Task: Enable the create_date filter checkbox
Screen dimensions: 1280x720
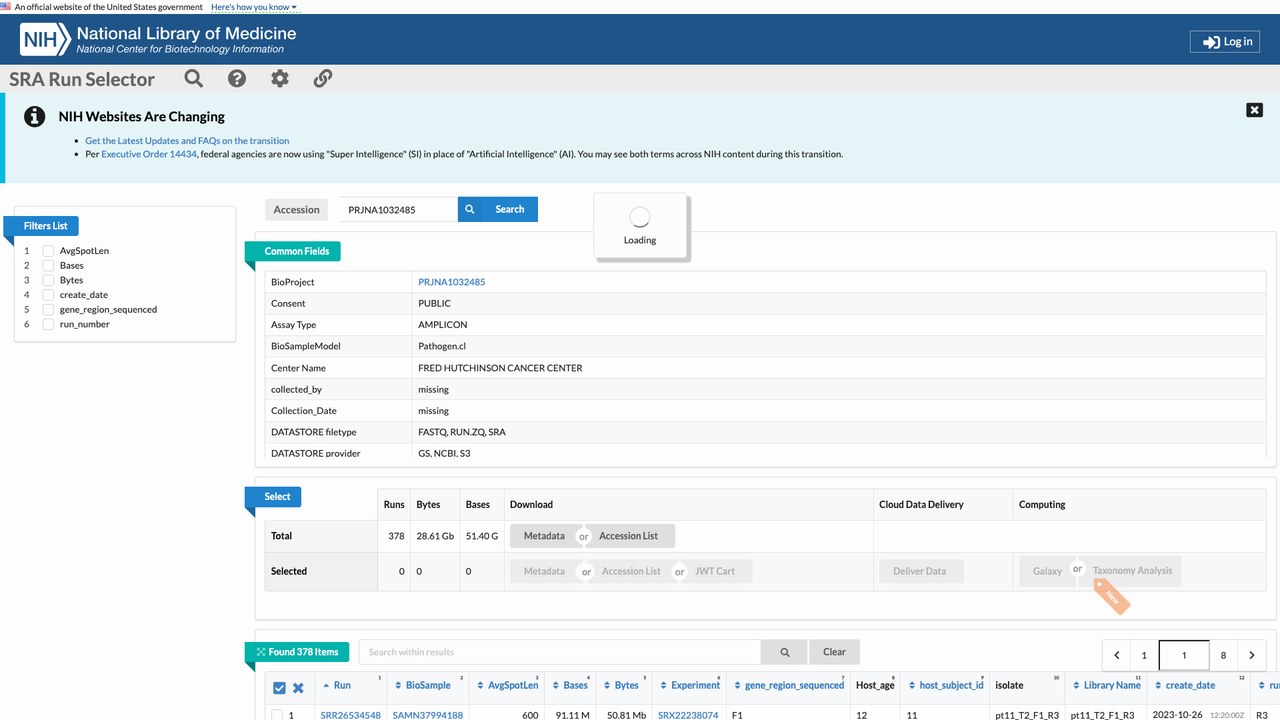Action: (48, 295)
